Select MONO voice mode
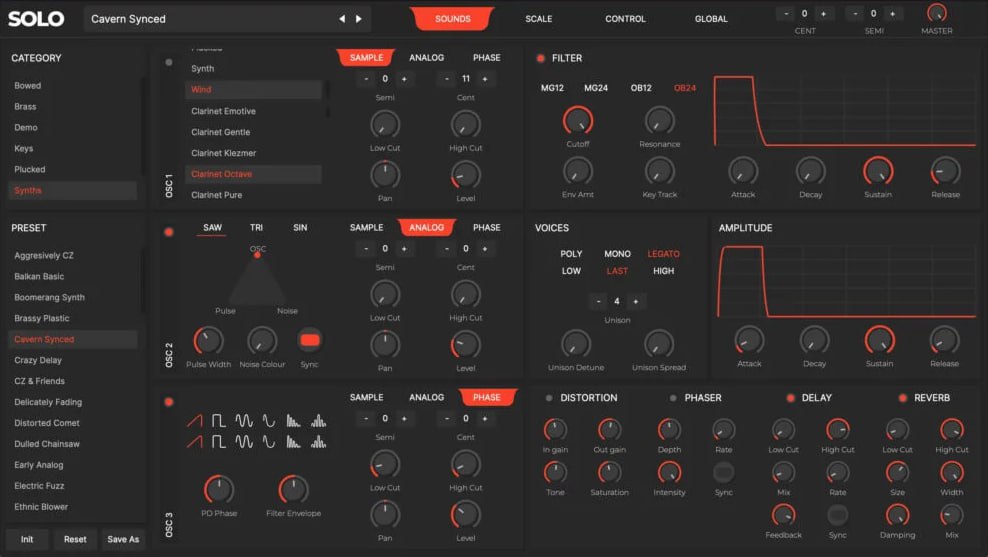The height and width of the screenshot is (557, 988). click(x=617, y=254)
